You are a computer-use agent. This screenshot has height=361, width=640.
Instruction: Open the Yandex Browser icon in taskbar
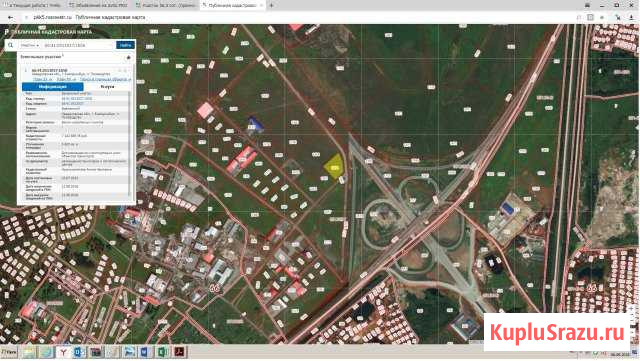click(63, 352)
